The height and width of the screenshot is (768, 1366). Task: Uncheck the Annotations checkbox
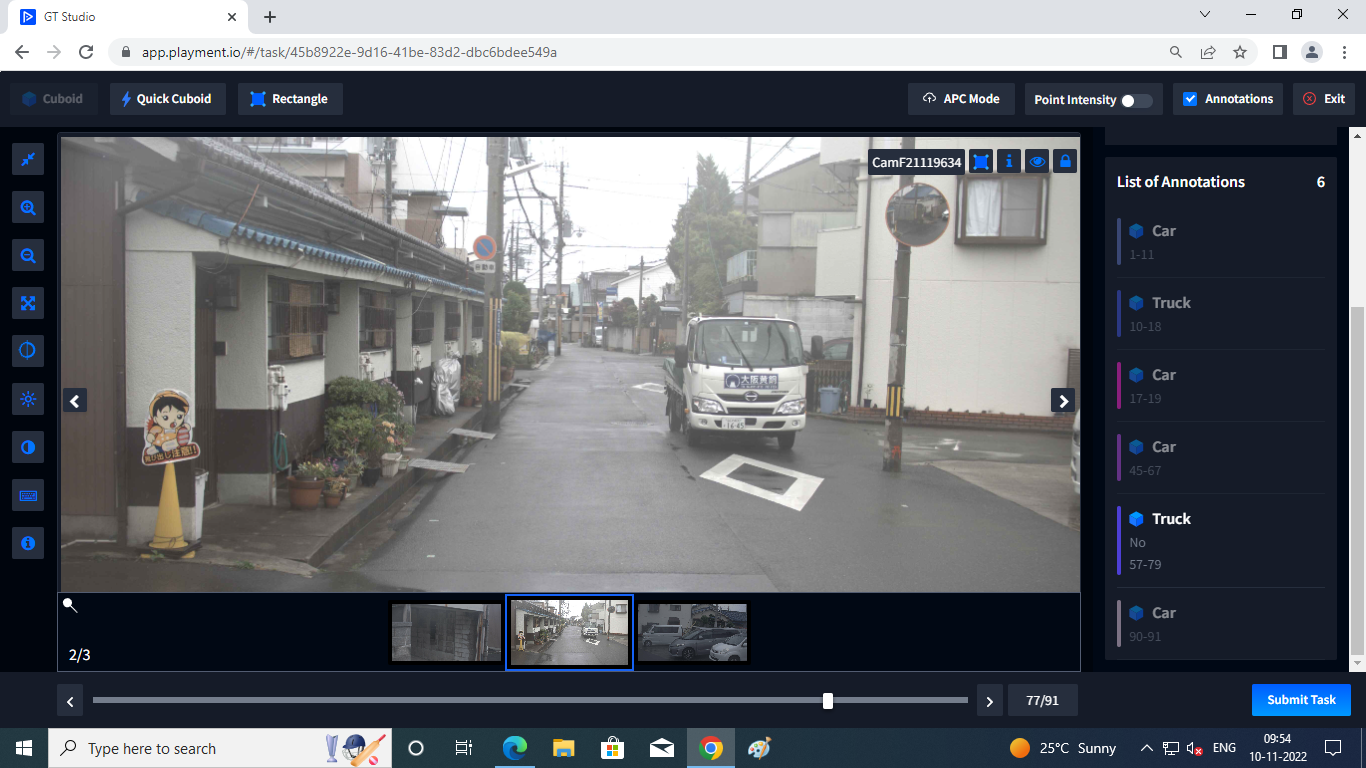pyautogui.click(x=1190, y=99)
